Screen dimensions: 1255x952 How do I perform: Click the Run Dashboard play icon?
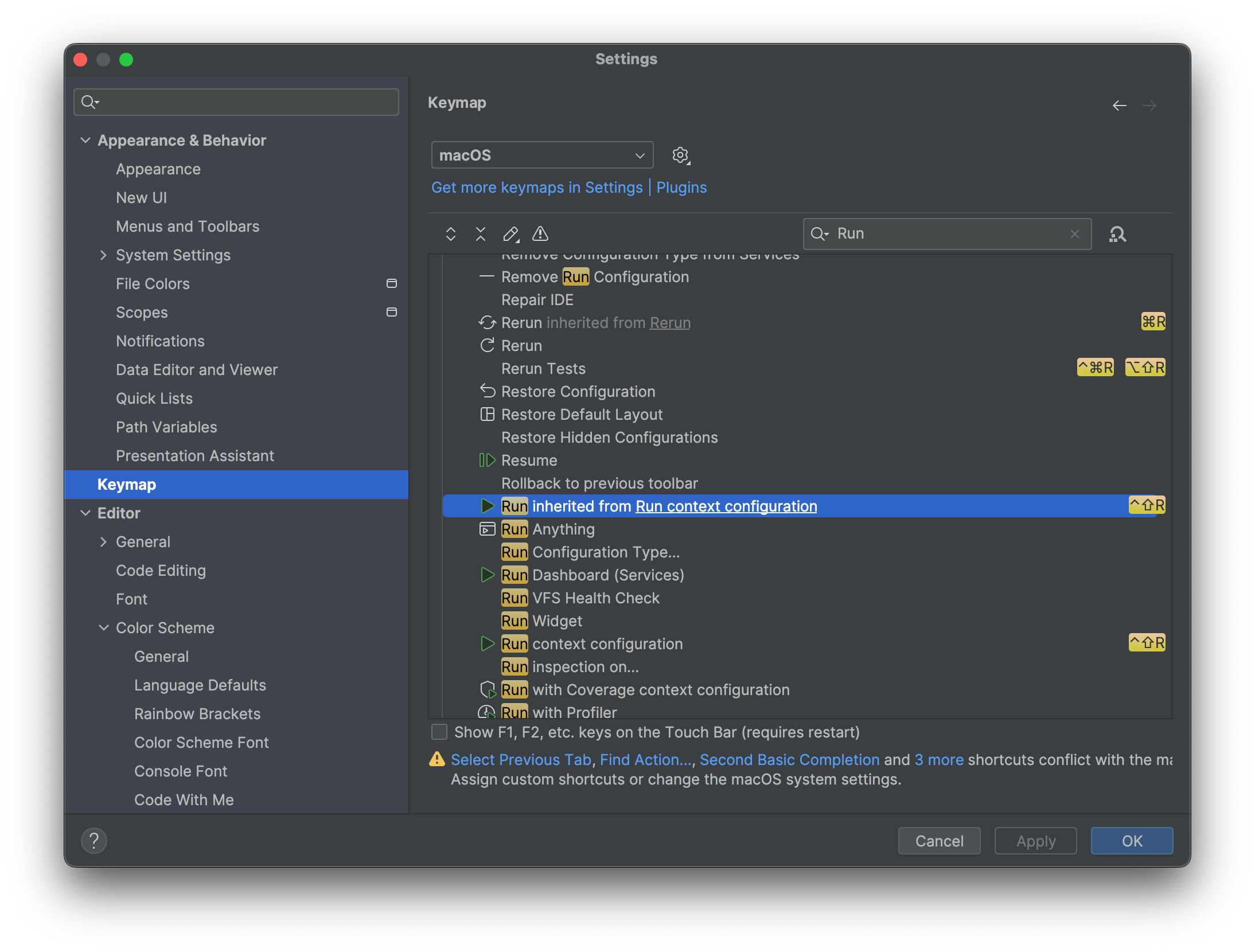[x=487, y=575]
